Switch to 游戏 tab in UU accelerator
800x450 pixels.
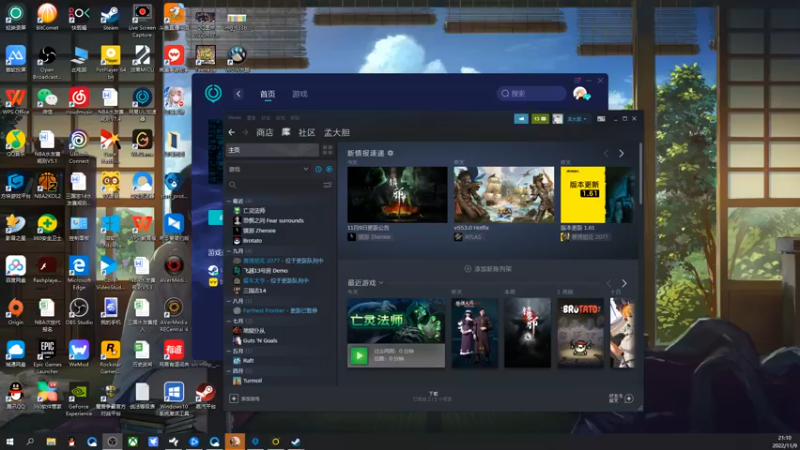[x=299, y=94]
